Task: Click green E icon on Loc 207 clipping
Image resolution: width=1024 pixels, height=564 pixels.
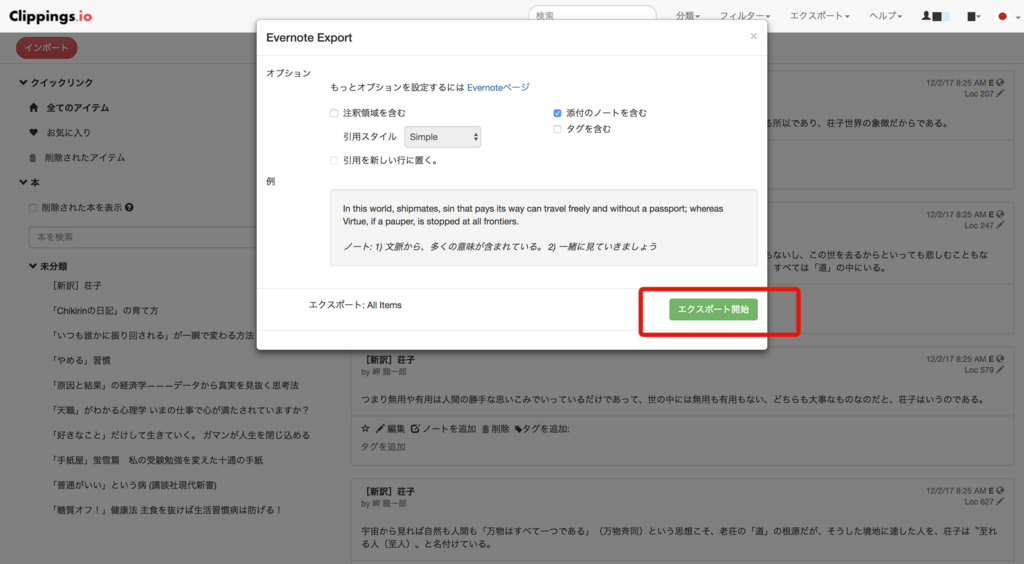Action: [x=991, y=83]
